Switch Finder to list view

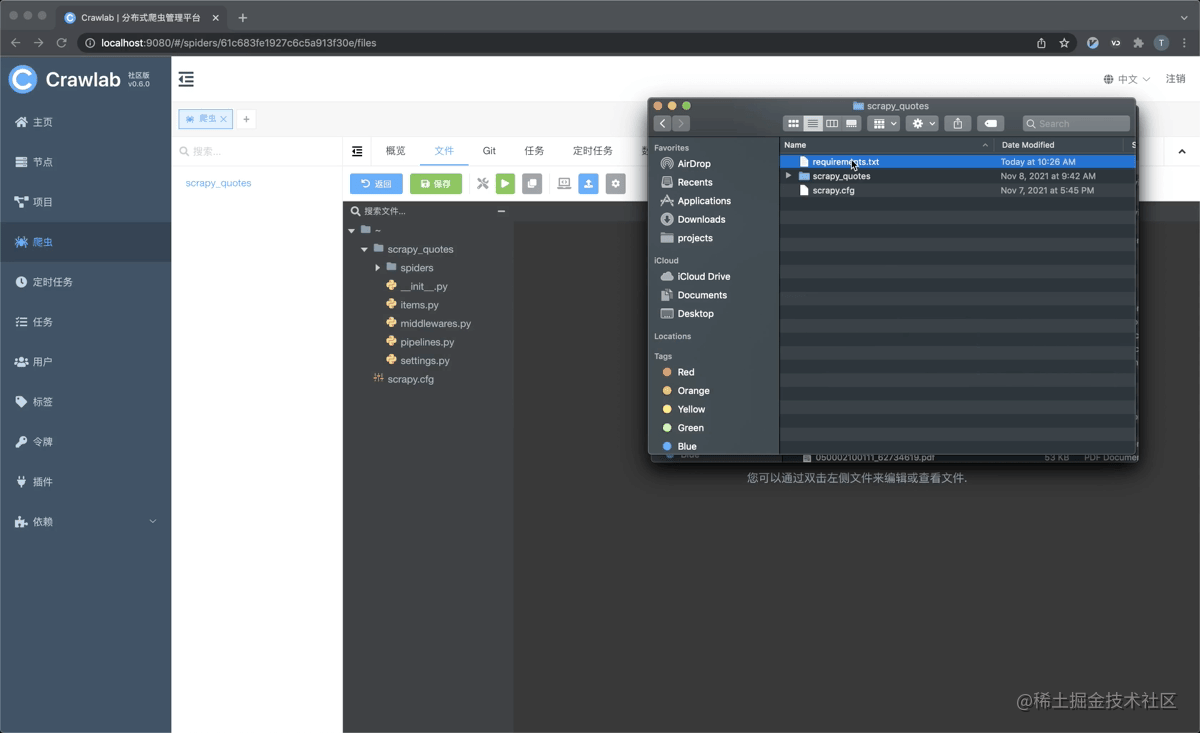click(813, 124)
